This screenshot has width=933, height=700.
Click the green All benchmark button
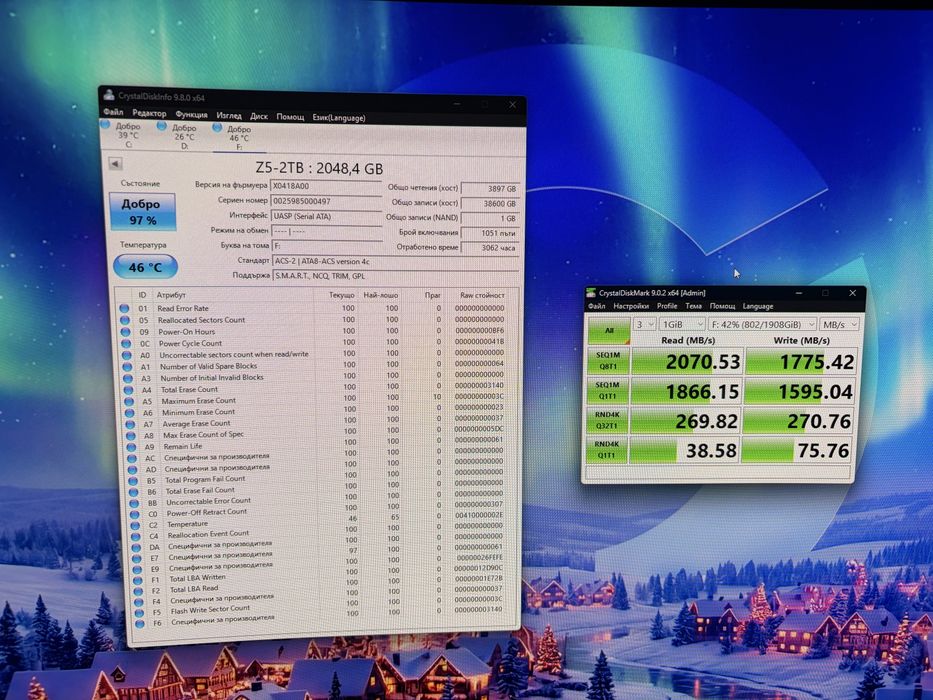[x=609, y=330]
